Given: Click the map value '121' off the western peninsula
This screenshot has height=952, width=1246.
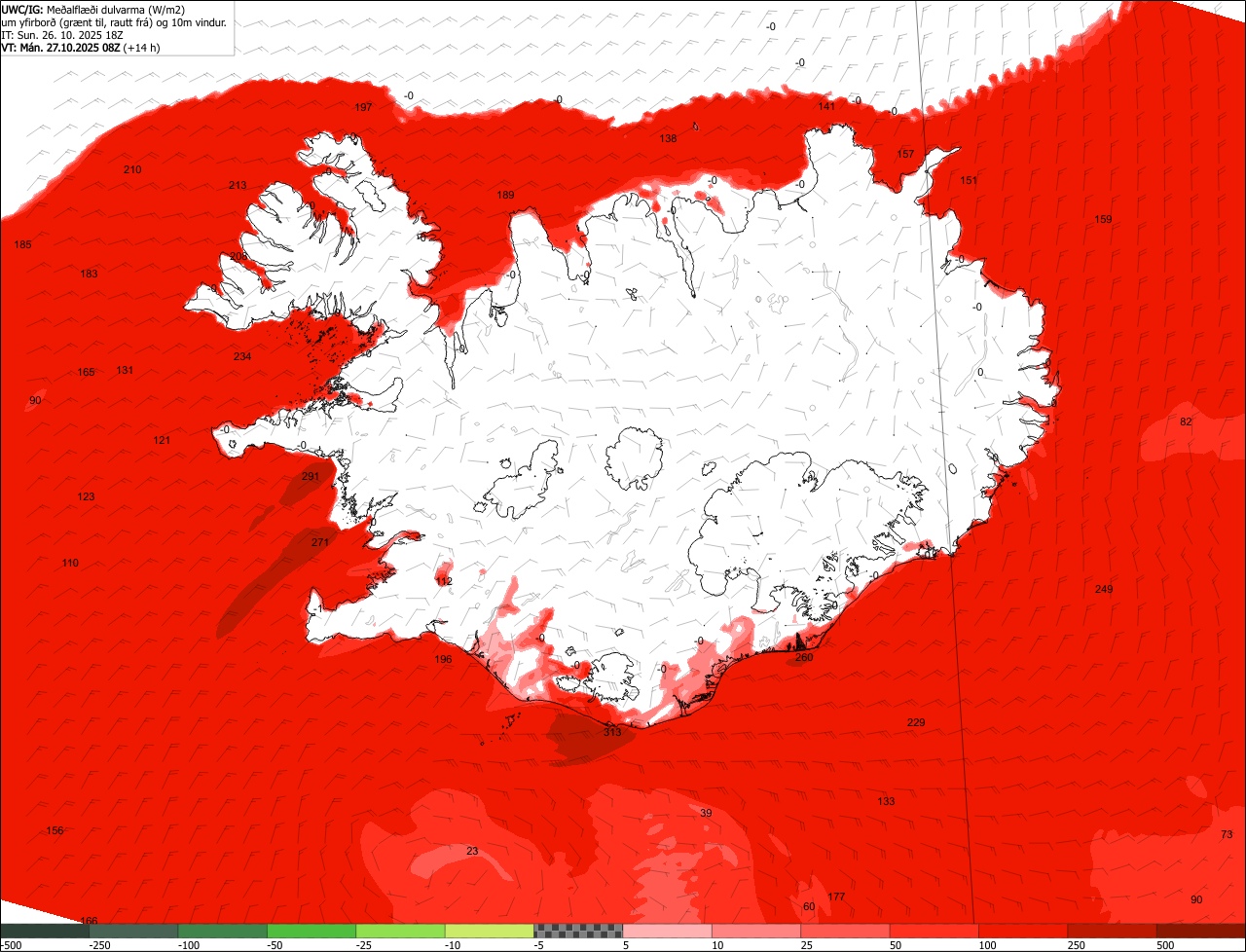Looking at the screenshot, I should (x=162, y=441).
